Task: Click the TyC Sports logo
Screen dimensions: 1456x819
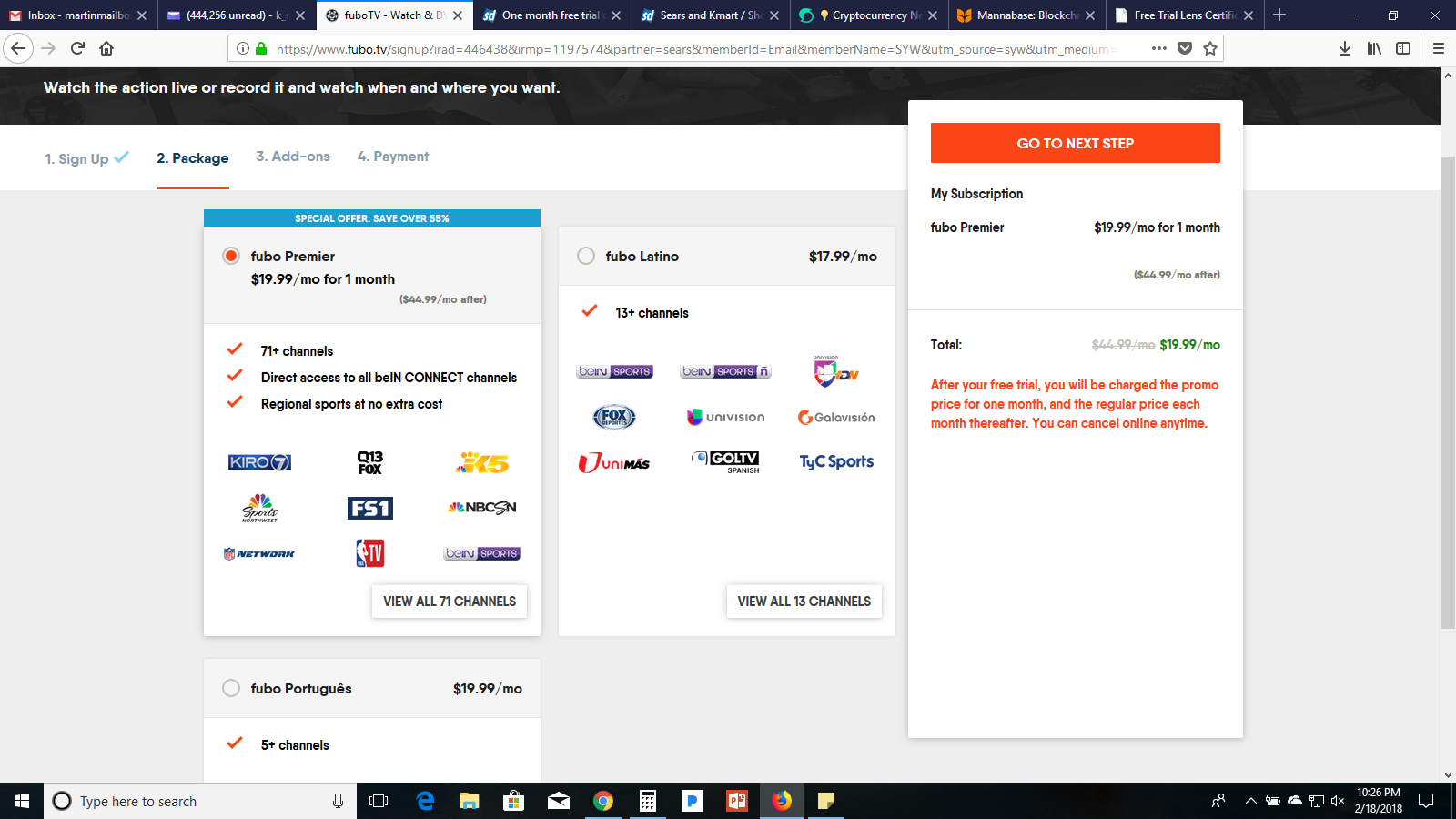Action: pos(836,462)
